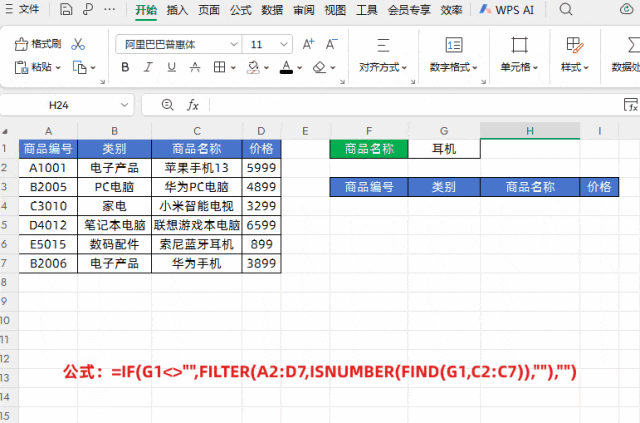
Task: Click the search magnifier icon
Action: [566, 9]
